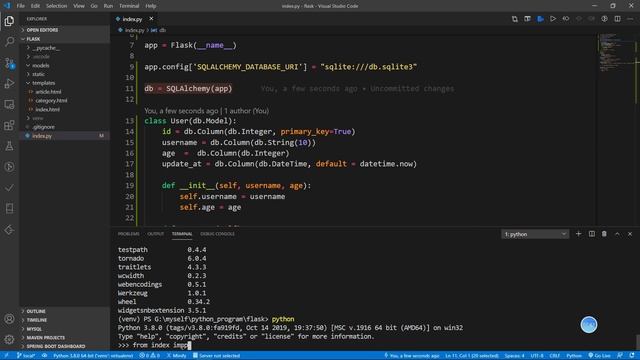Open the Go menu

(94, 6)
